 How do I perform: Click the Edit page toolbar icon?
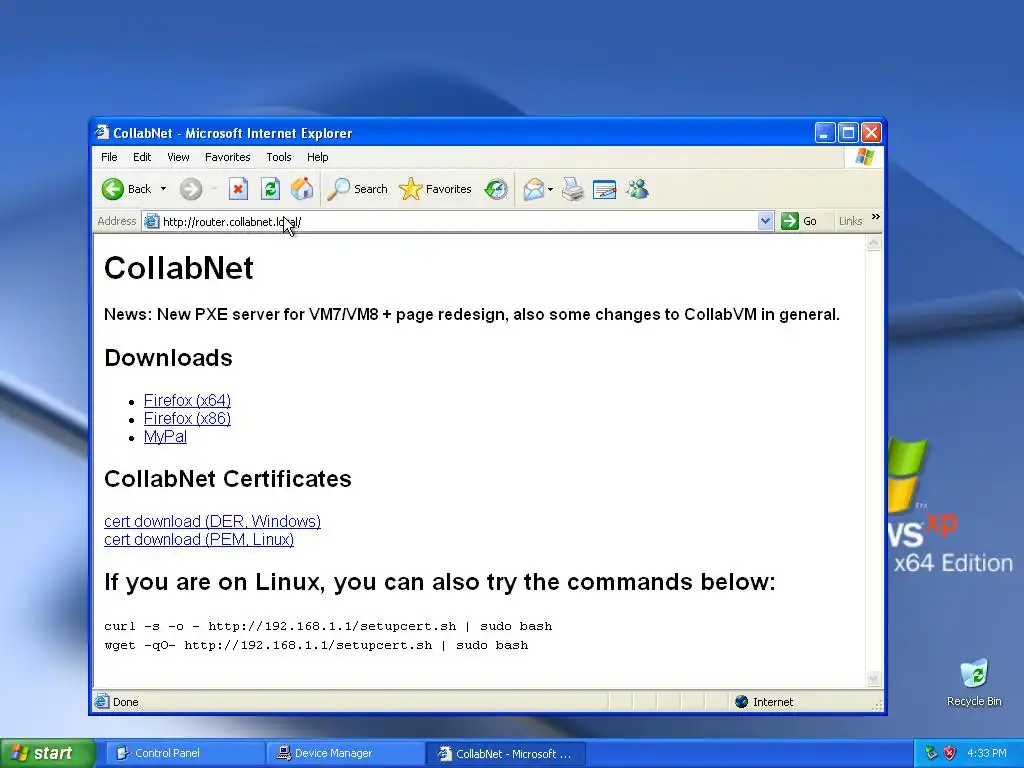click(605, 189)
